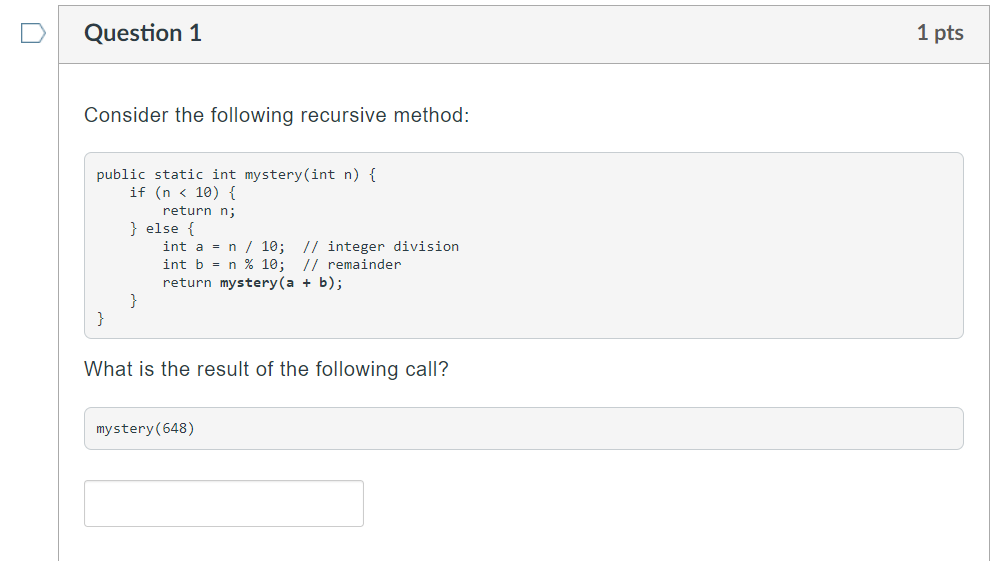Click the 'public static int mystery' code line

point(236,175)
